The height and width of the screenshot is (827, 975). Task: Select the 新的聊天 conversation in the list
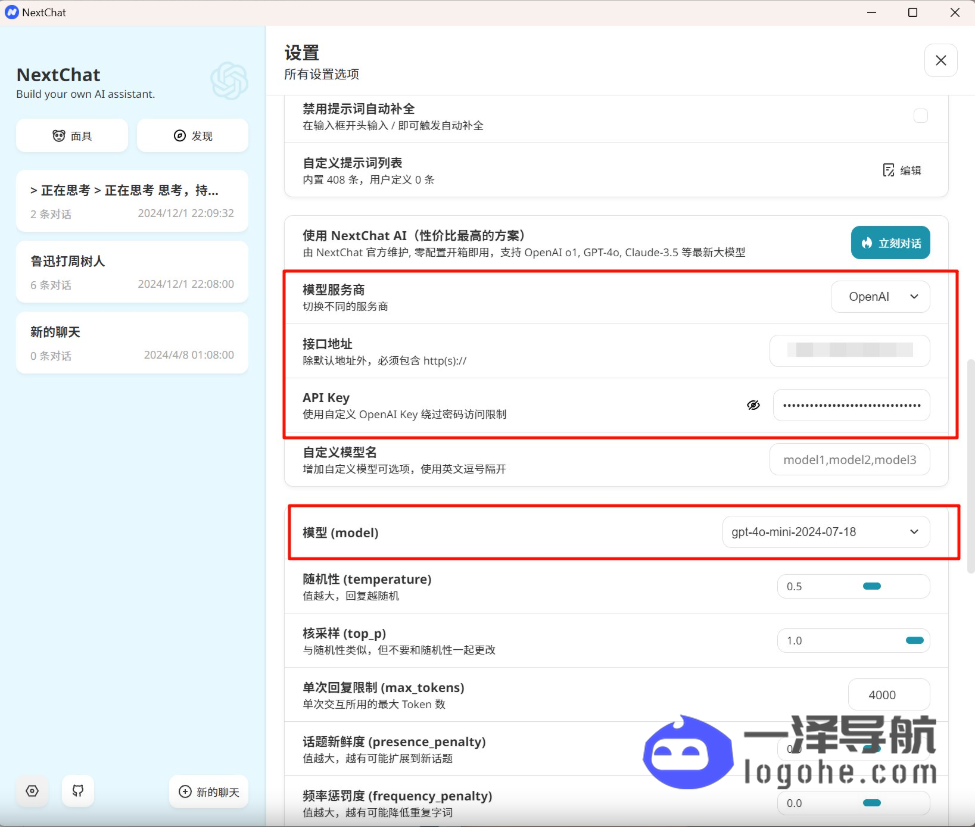[x=132, y=342]
